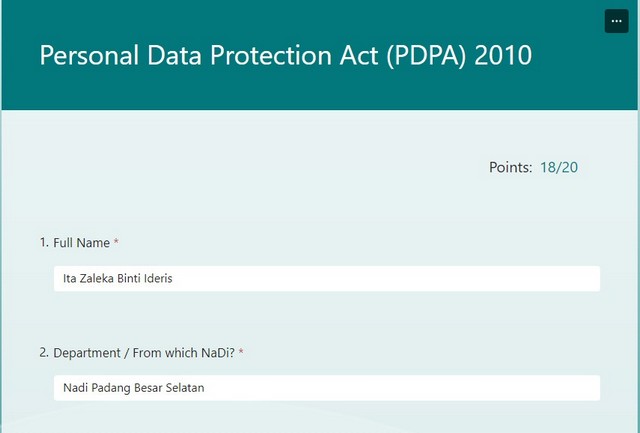Click the 18/20 points score
Image resolution: width=640 pixels, height=433 pixels.
[558, 167]
